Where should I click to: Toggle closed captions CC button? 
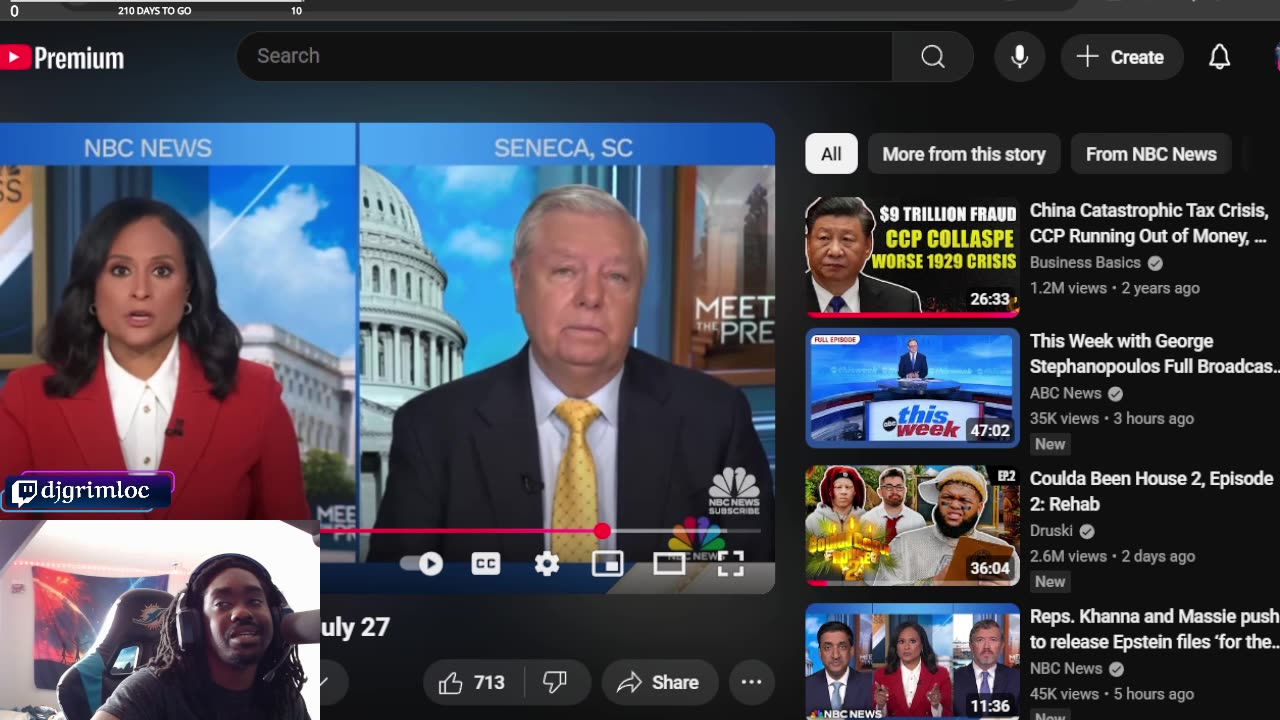pyautogui.click(x=486, y=564)
